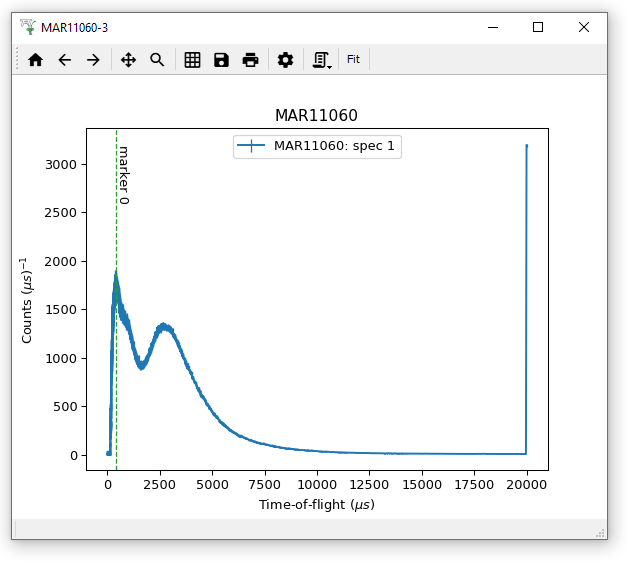Viewport: 634px width, 563px height.
Task: Save the figure with disk icon
Action: tap(221, 60)
